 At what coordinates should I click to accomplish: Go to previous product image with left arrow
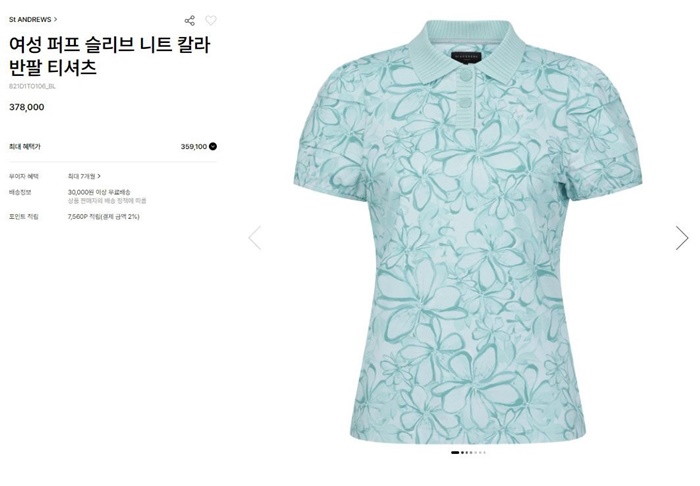pyautogui.click(x=255, y=238)
